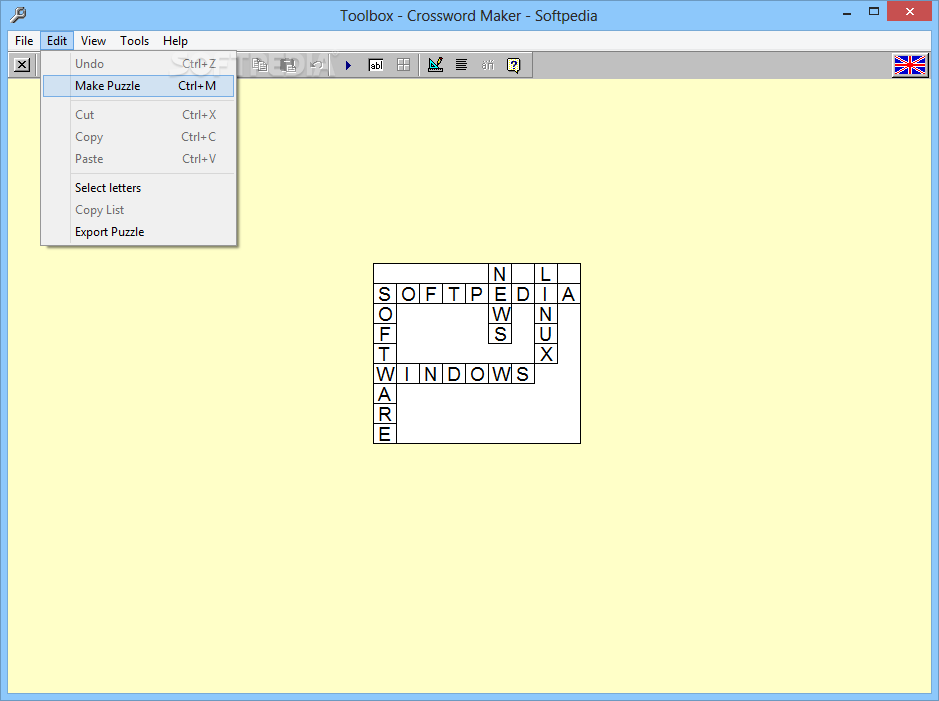Open the Tools menu
The image size is (939, 701).
(x=134, y=41)
